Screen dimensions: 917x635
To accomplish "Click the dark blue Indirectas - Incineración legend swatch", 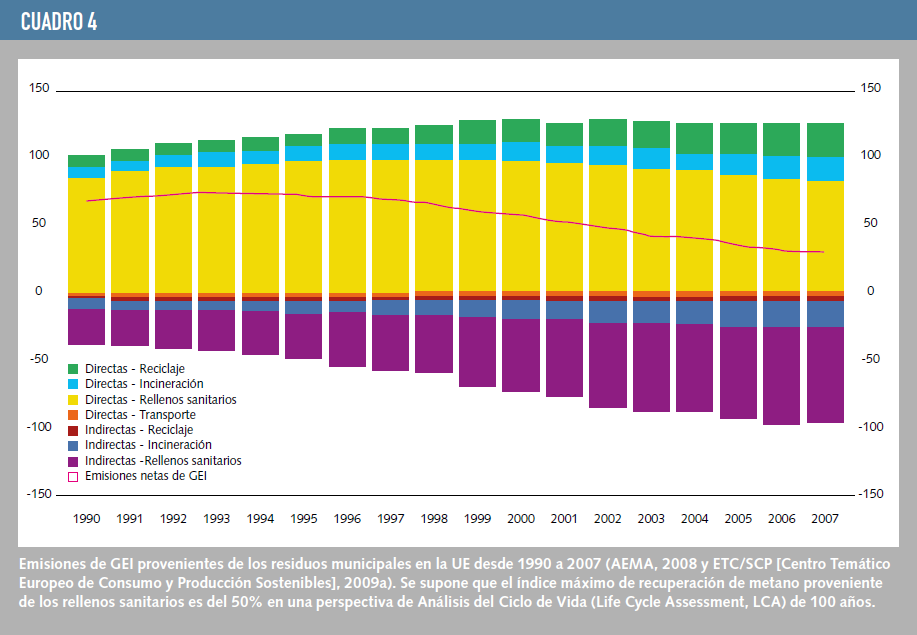I will pyautogui.click(x=72, y=445).
